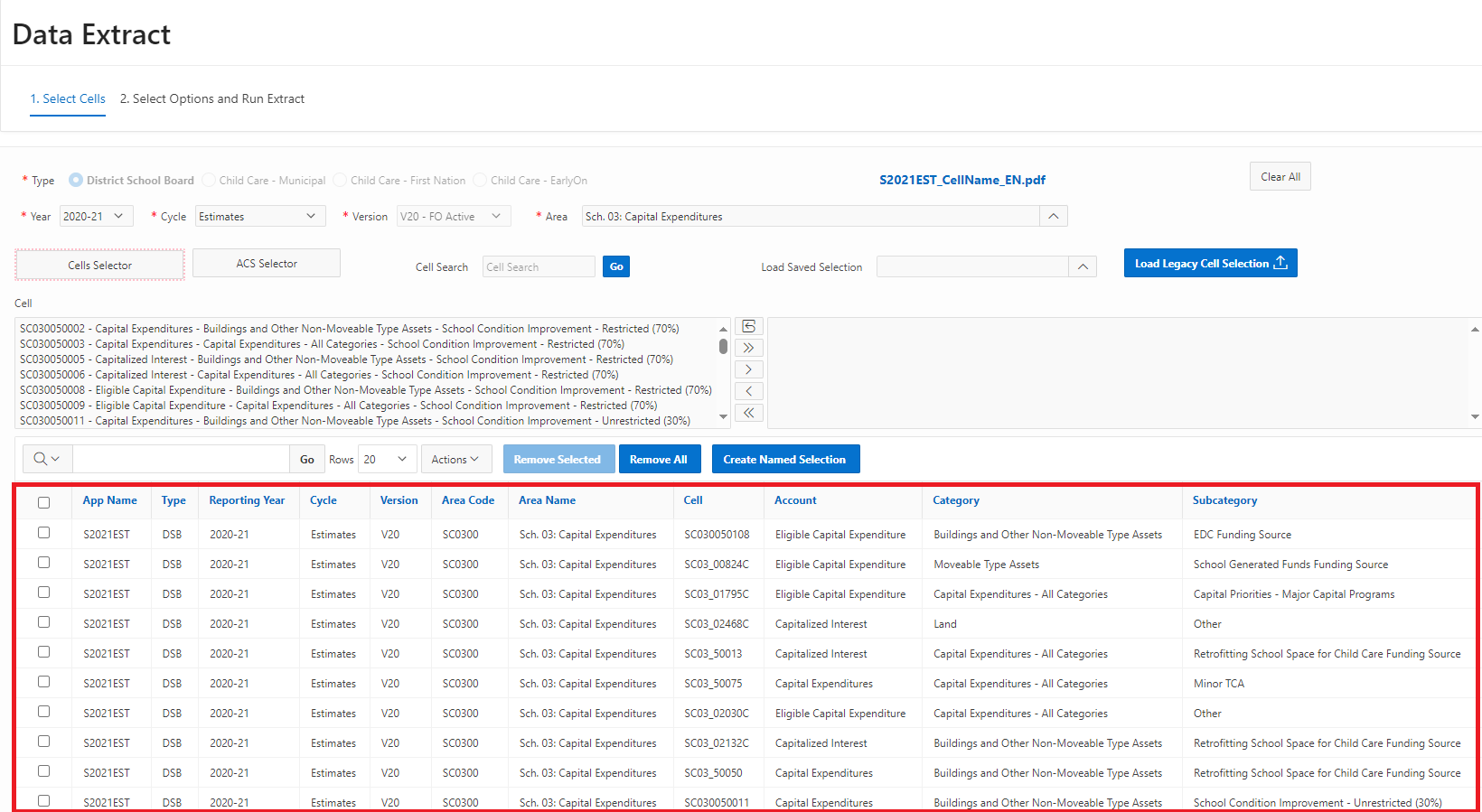The image size is (1482, 812).
Task: Expand the Area list chevron button
Action: tap(1053, 217)
